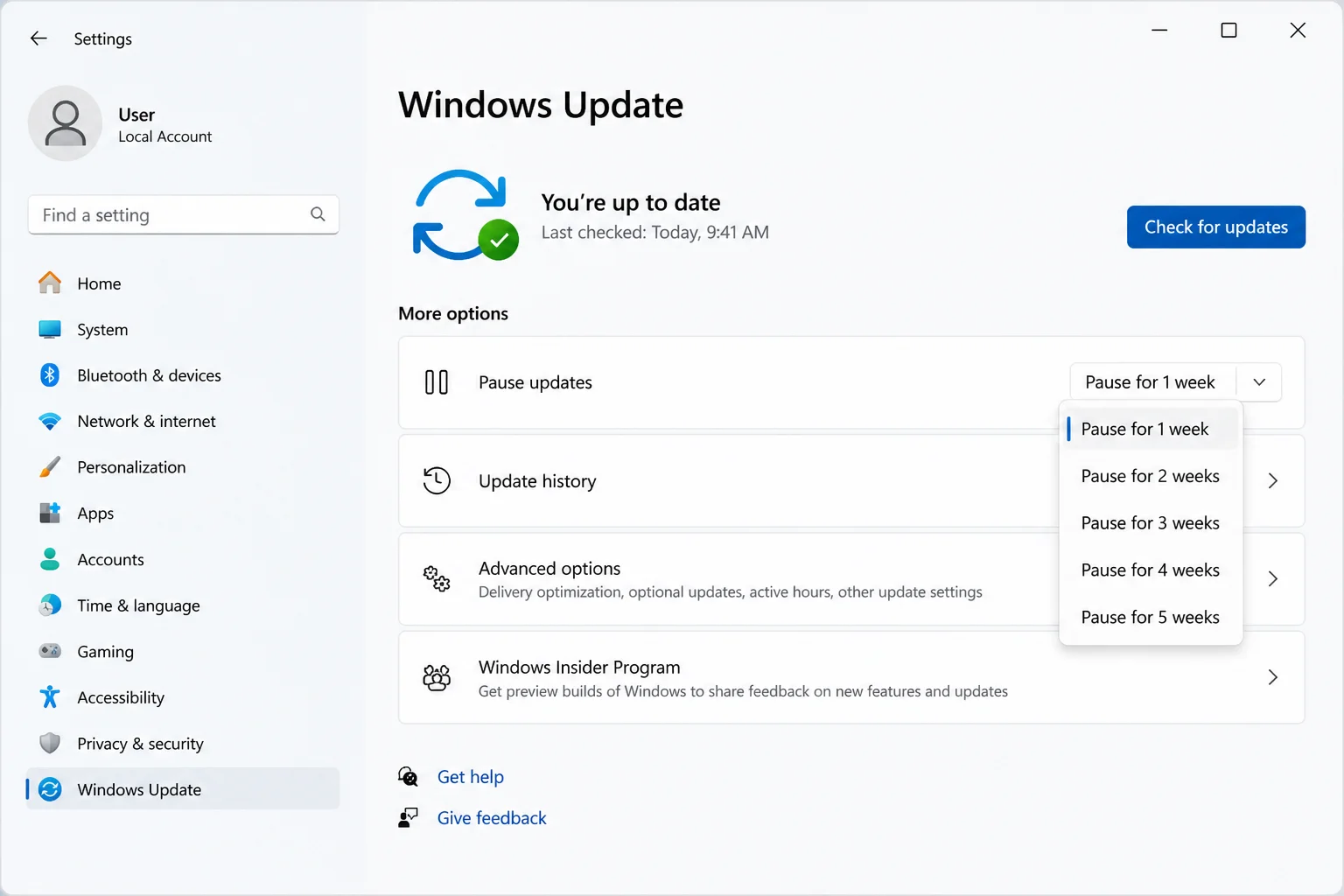Image resolution: width=1344 pixels, height=896 pixels.
Task: Click the back arrow in Settings
Action: (x=38, y=38)
